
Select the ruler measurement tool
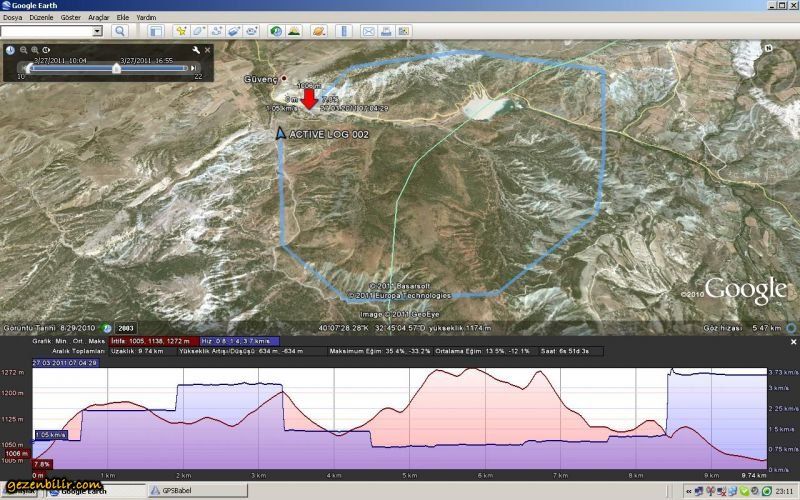pos(344,31)
